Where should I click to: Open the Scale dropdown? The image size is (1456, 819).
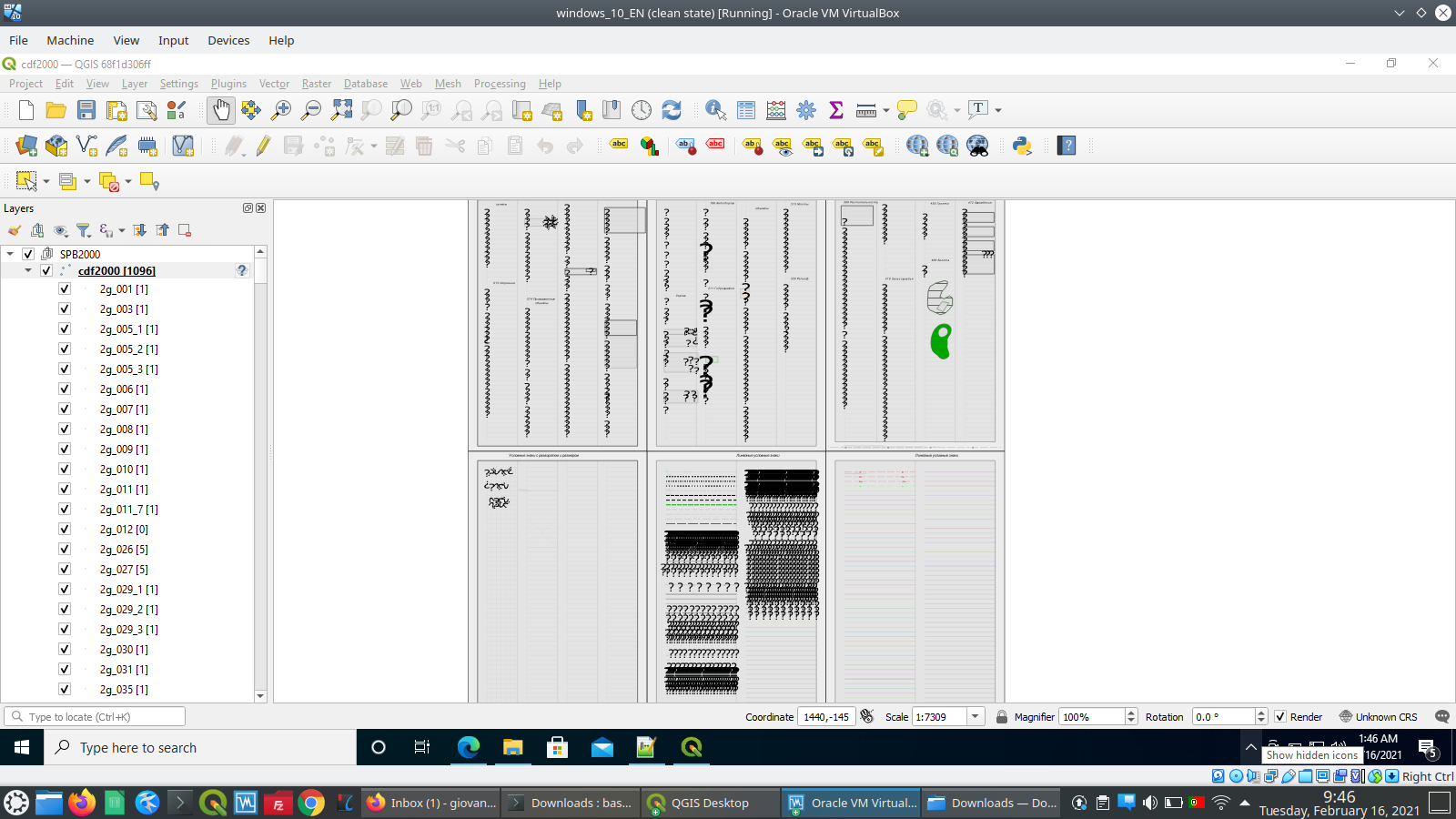pos(974,717)
